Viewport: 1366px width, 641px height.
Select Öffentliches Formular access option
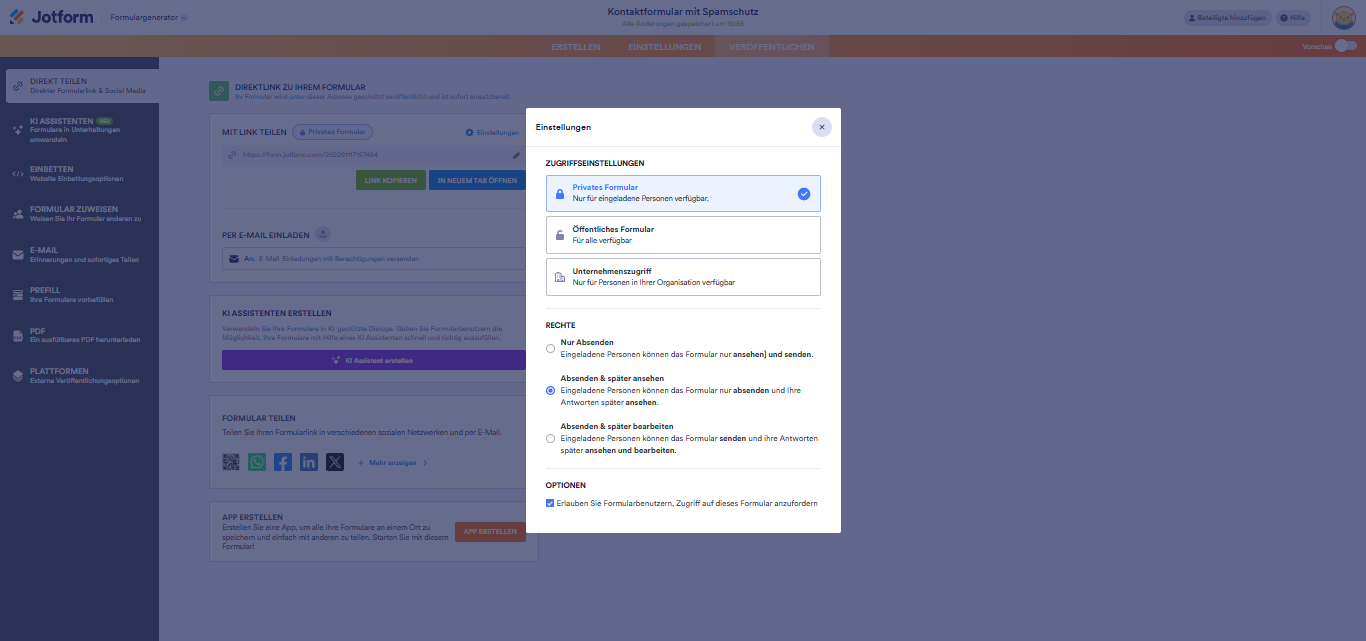tap(683, 235)
